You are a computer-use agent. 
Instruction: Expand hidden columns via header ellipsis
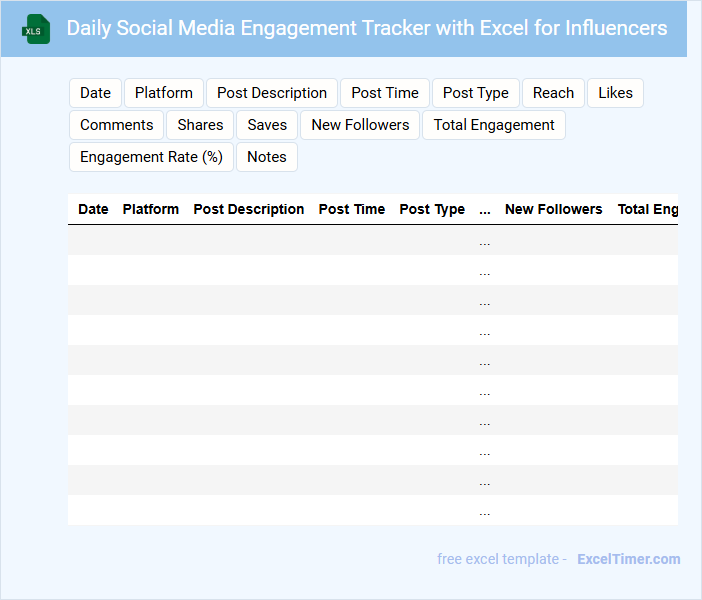(485, 210)
